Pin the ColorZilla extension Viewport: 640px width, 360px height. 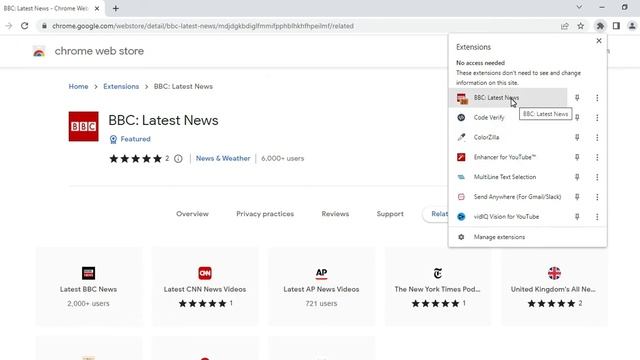(577, 137)
